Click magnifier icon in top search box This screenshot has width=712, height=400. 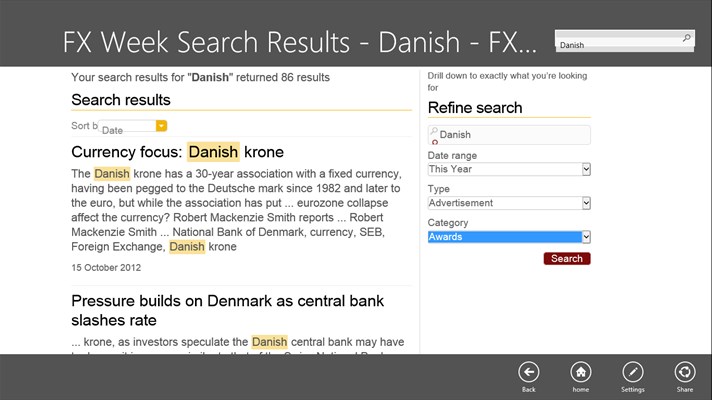tap(686, 38)
